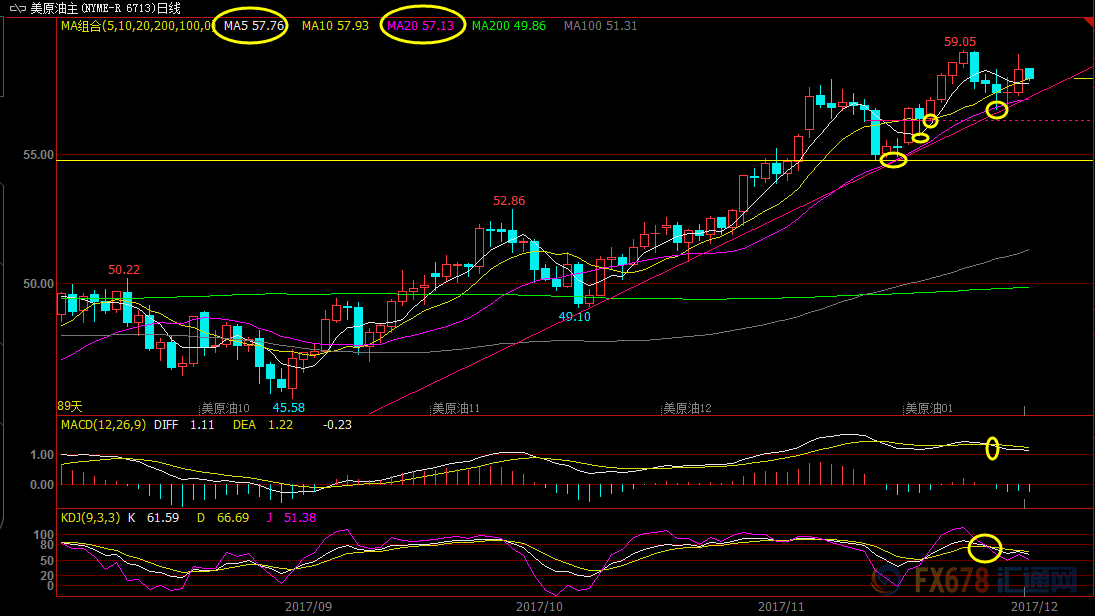Select the 美原油01 contract marker
This screenshot has height=616, width=1095.
pos(929,408)
